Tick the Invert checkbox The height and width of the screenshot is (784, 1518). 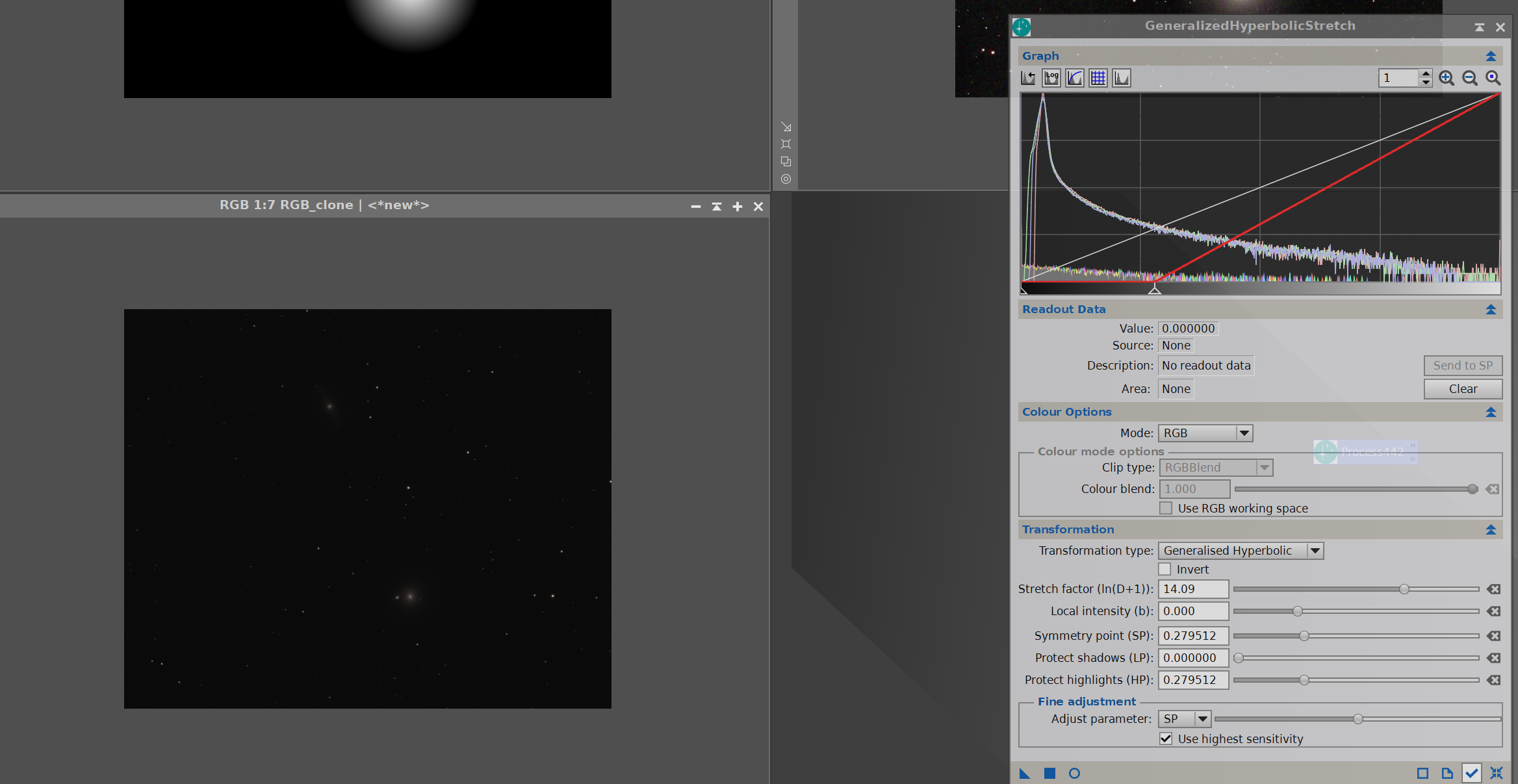[x=1165, y=569]
